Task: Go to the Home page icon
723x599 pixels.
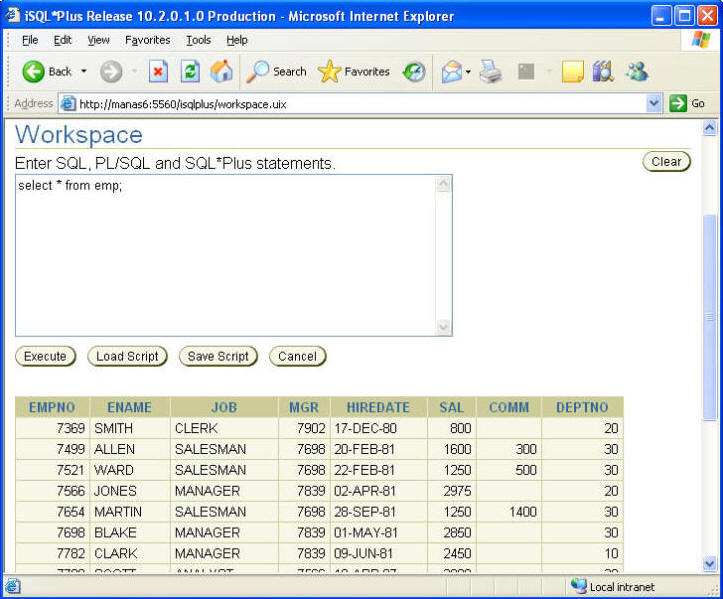Action: coord(221,71)
